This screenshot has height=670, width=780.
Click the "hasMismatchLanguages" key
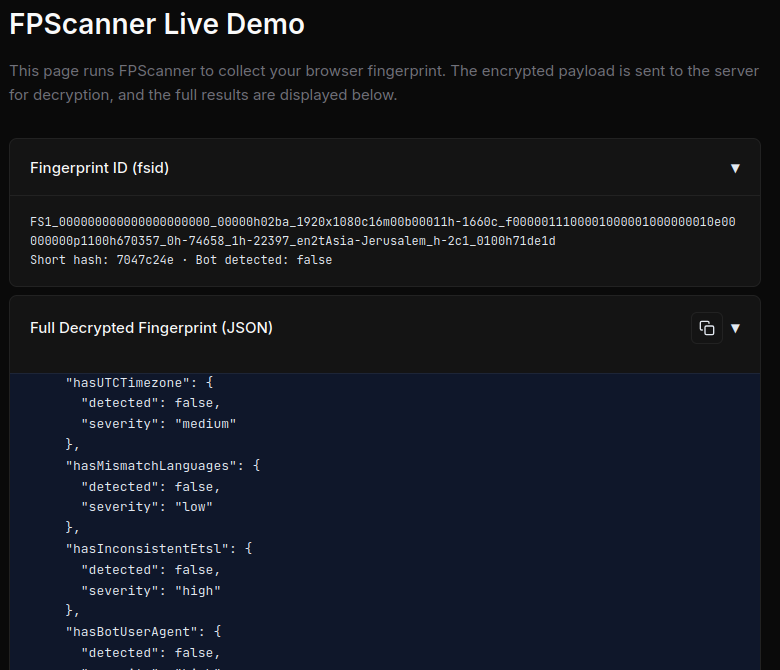[x=151, y=466]
